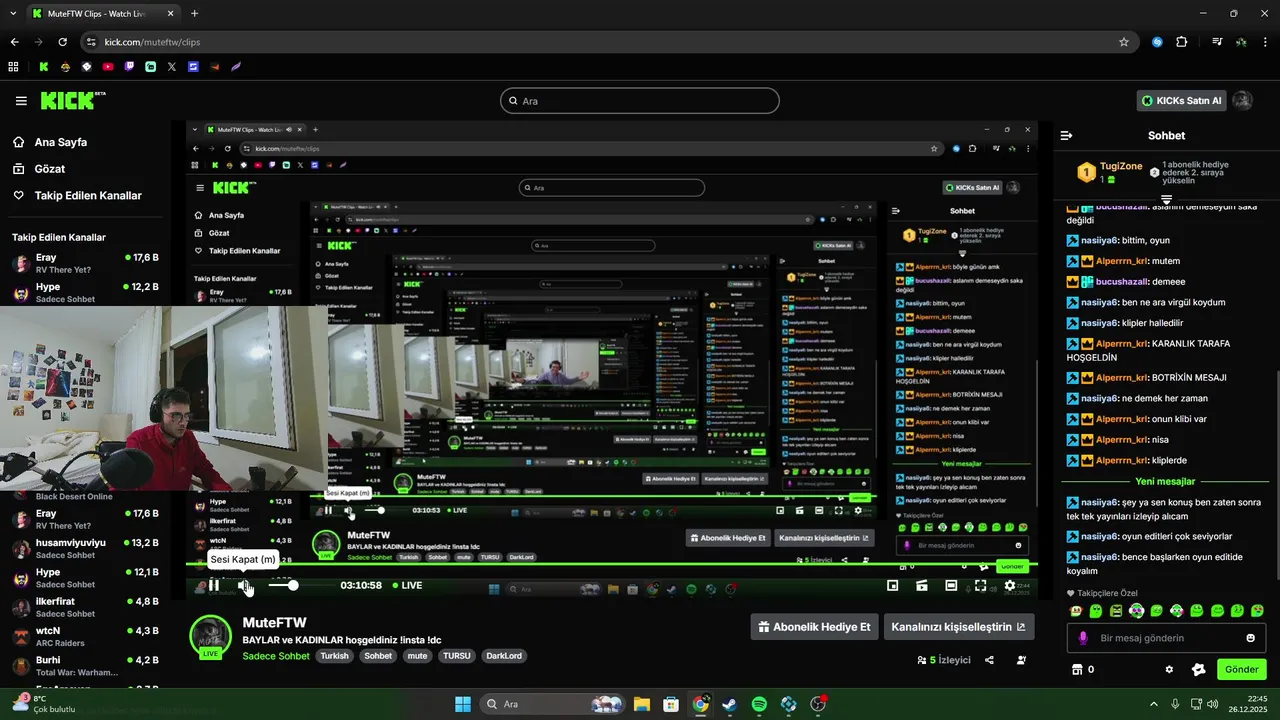Click the Turkish stream tag
1280x720 pixels.
coord(334,656)
